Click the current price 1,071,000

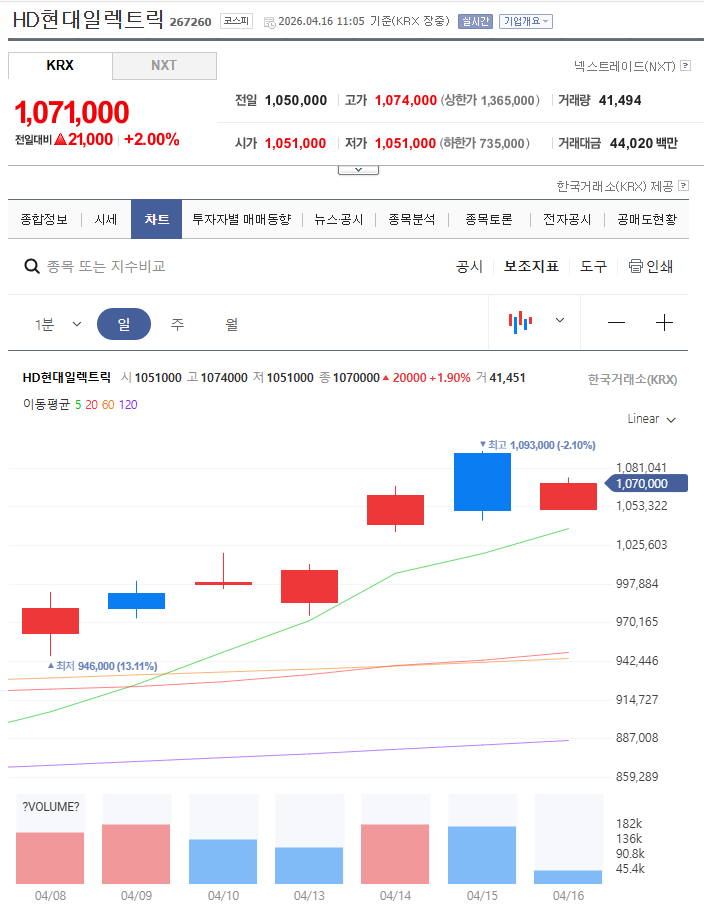[x=72, y=113]
